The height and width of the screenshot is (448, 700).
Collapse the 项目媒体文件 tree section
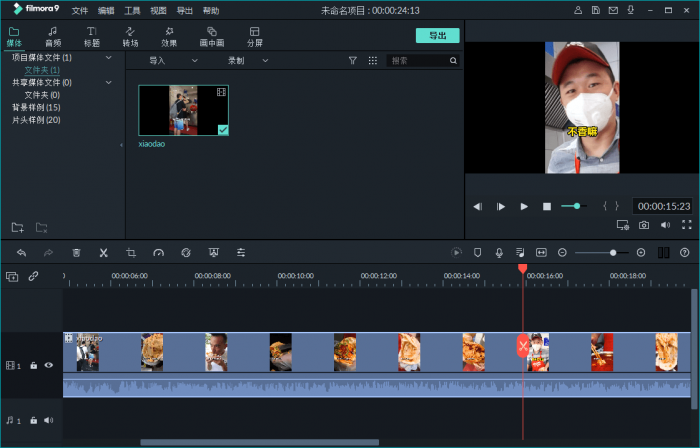click(x=109, y=58)
